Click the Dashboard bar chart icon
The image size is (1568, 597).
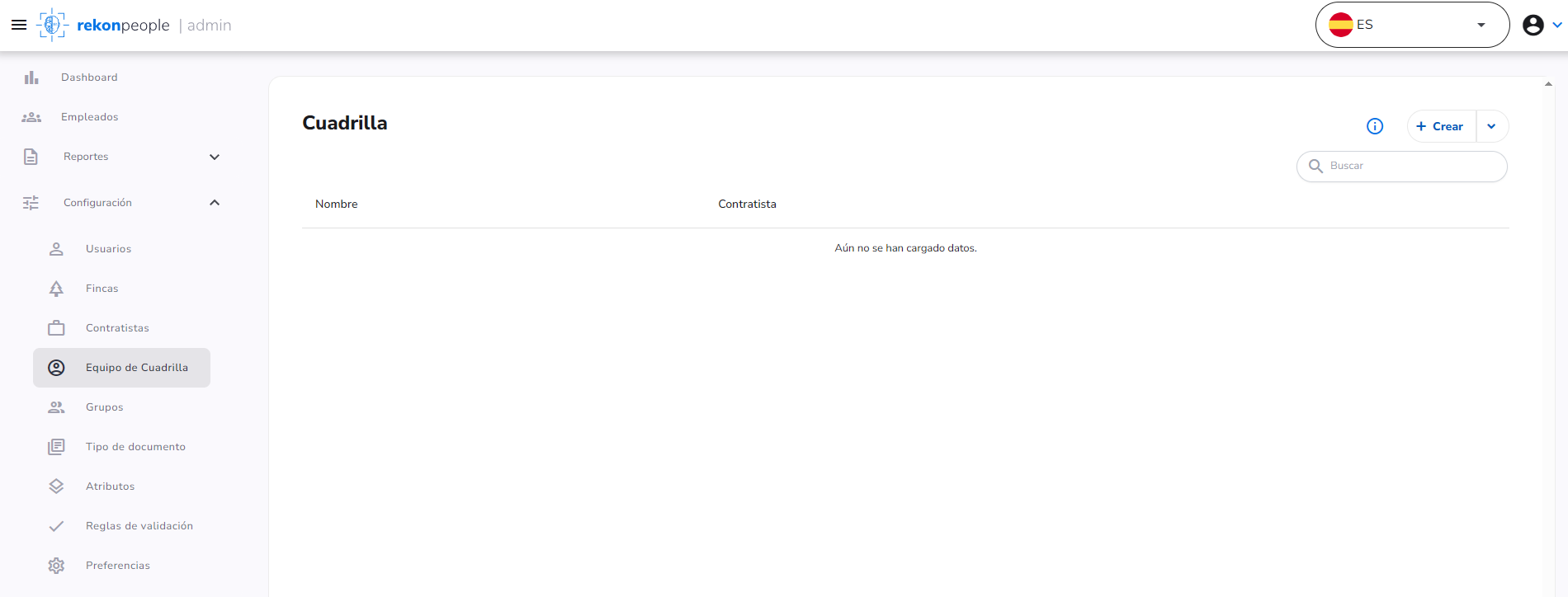coord(31,78)
